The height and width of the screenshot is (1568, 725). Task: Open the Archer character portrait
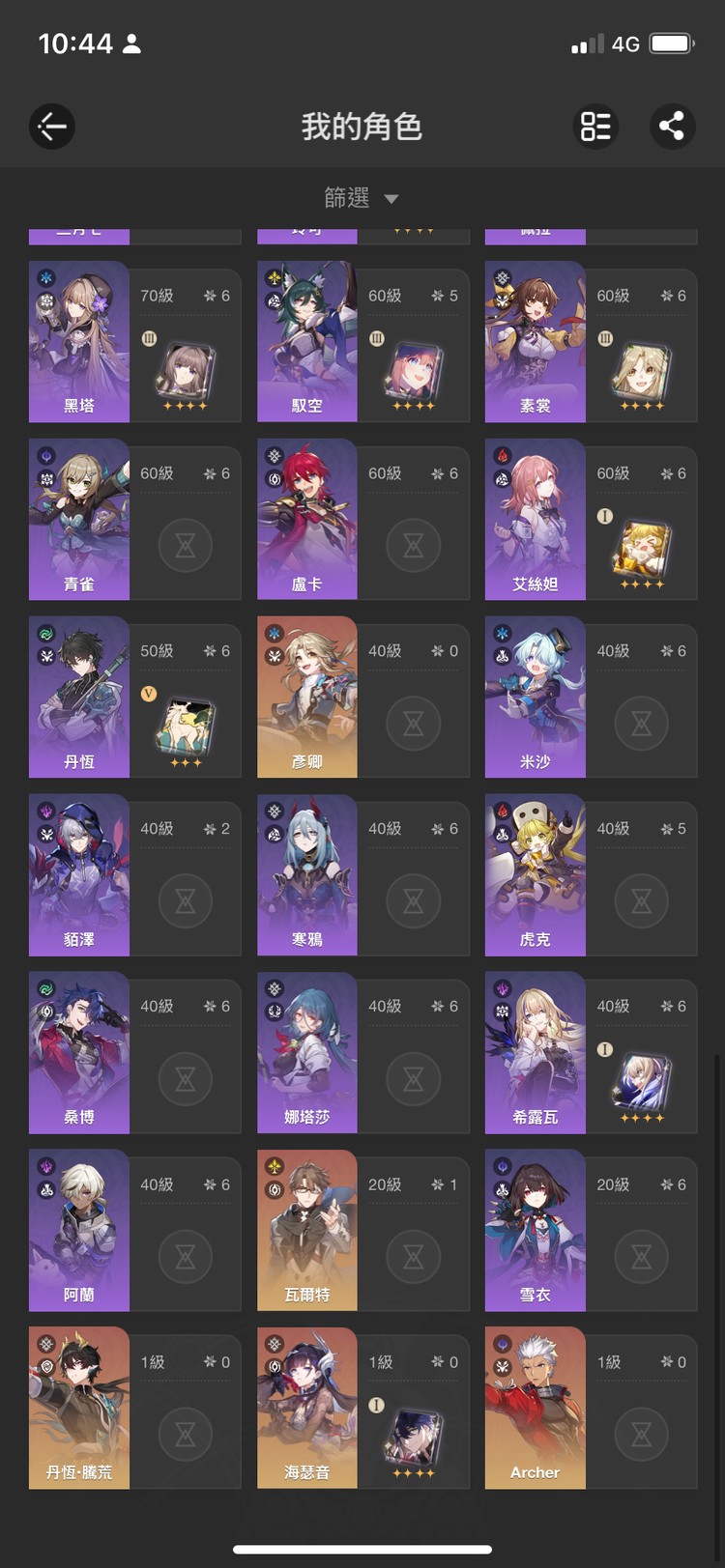(535, 1408)
